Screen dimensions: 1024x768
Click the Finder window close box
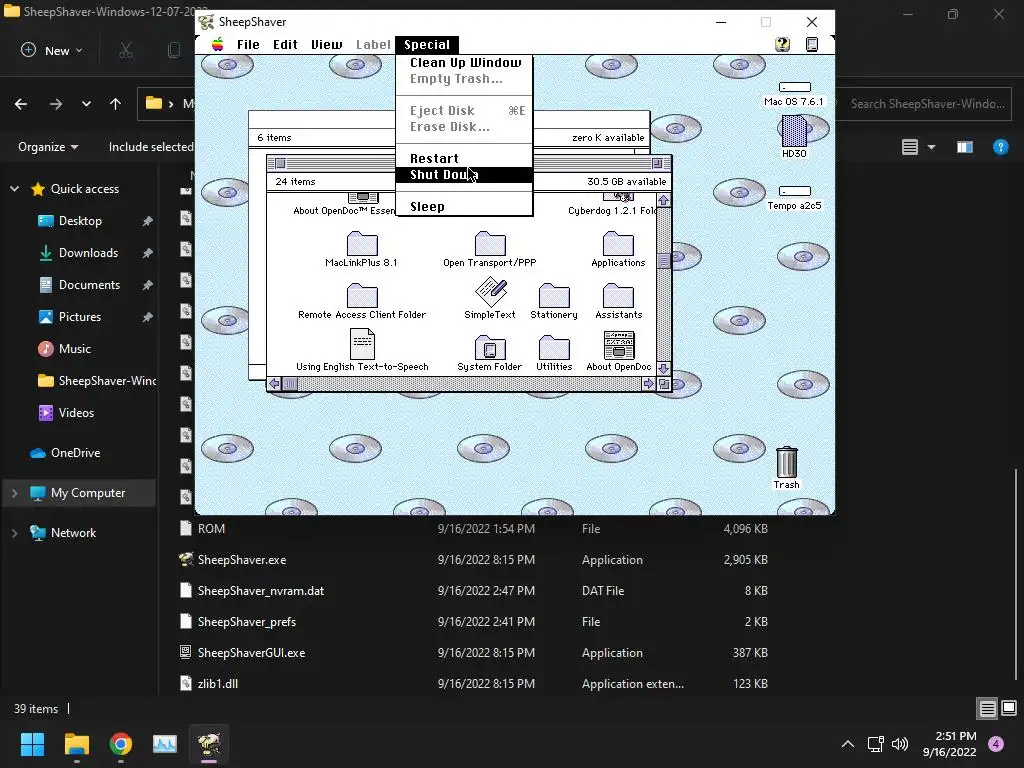[280, 163]
